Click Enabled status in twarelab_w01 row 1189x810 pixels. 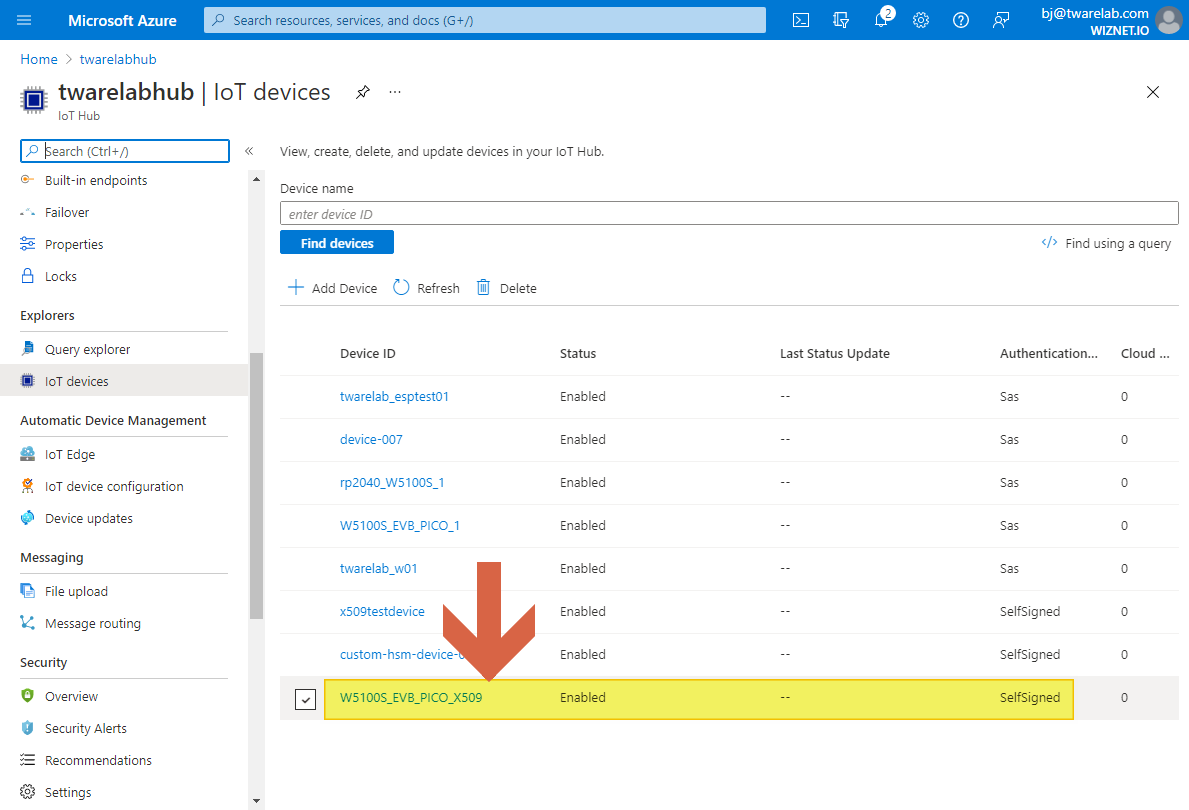tap(582, 569)
